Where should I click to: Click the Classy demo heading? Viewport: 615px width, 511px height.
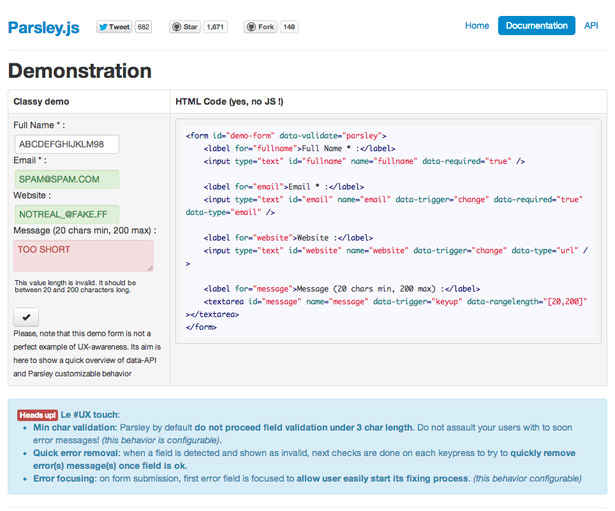pos(41,102)
